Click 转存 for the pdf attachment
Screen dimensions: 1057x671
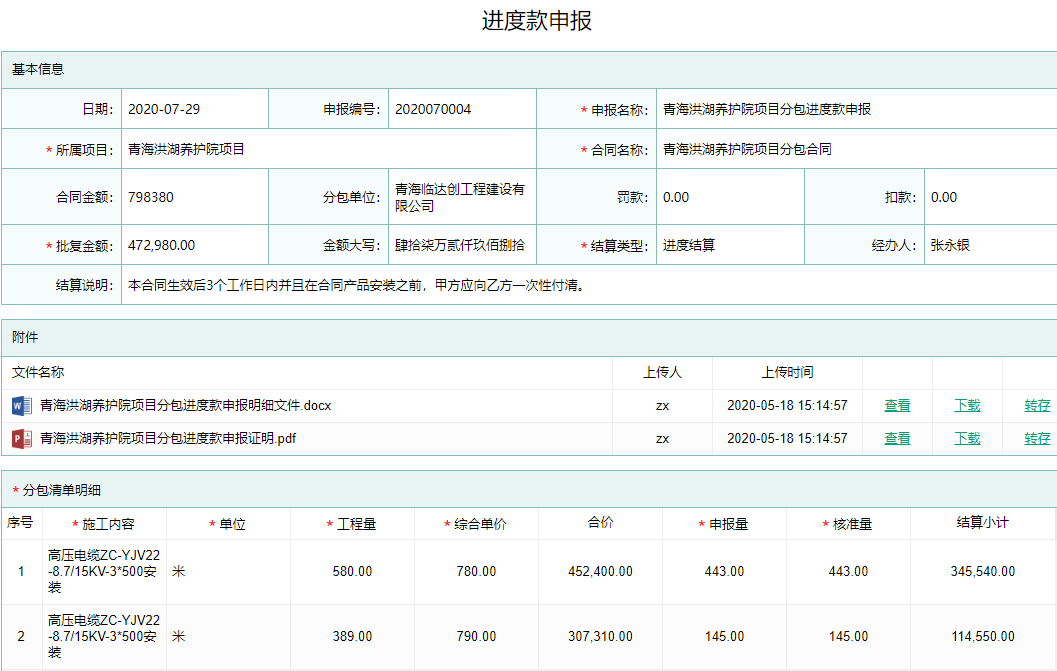click(1037, 439)
